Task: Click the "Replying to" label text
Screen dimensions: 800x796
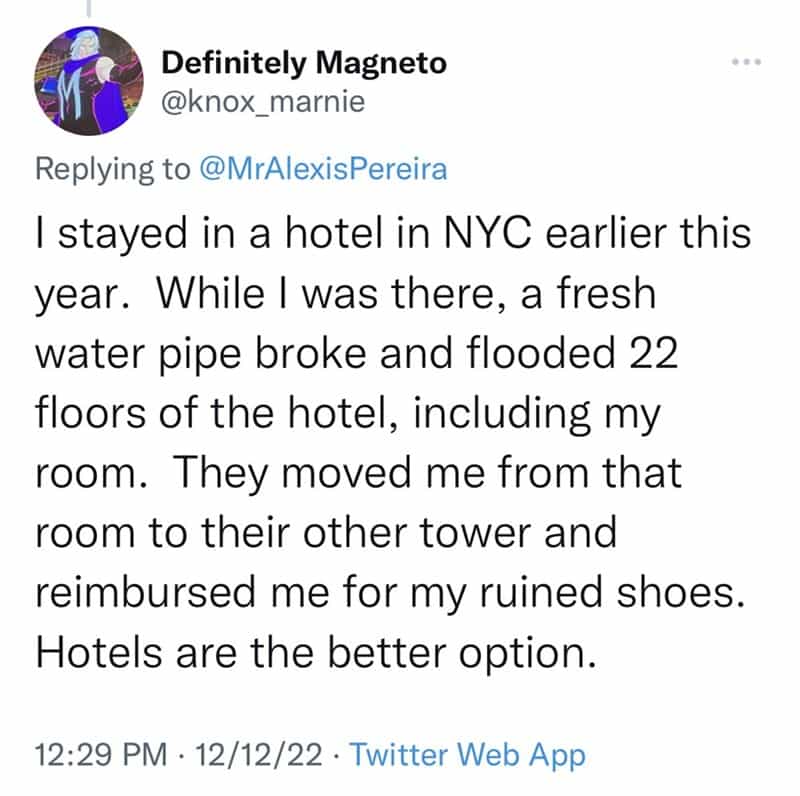Action: 111,169
